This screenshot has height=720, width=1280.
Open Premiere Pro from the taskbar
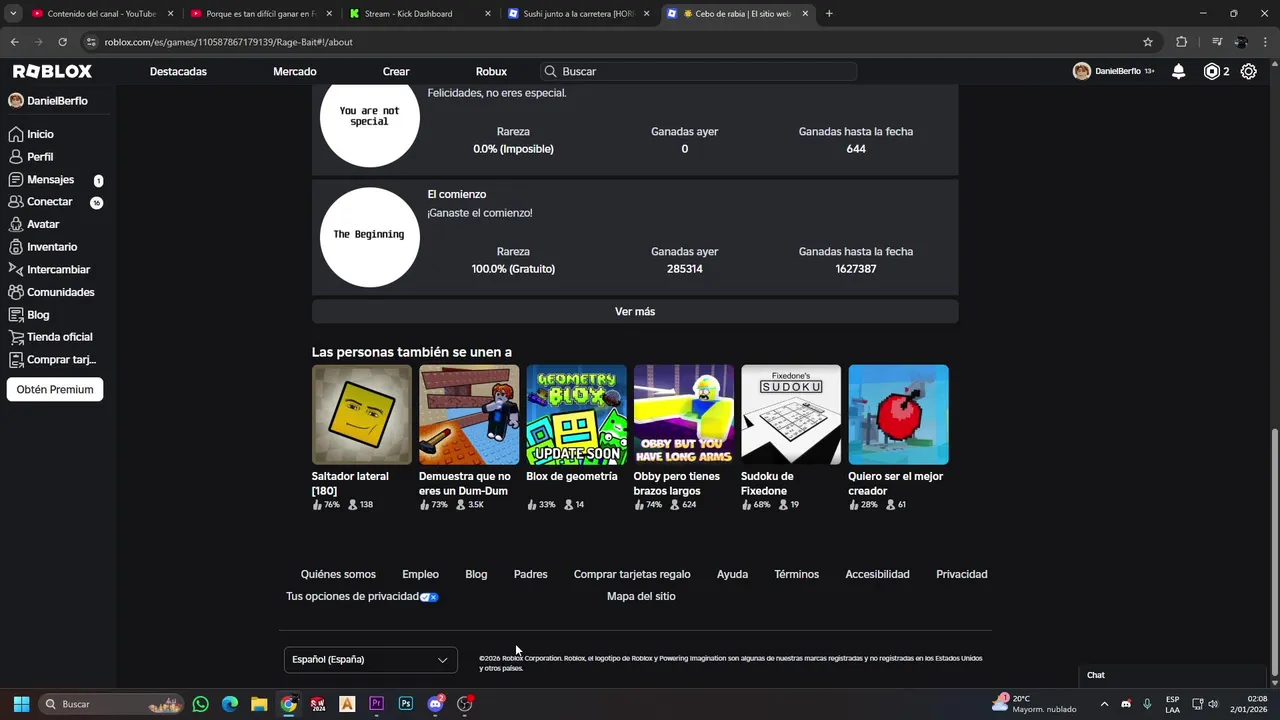pos(376,704)
